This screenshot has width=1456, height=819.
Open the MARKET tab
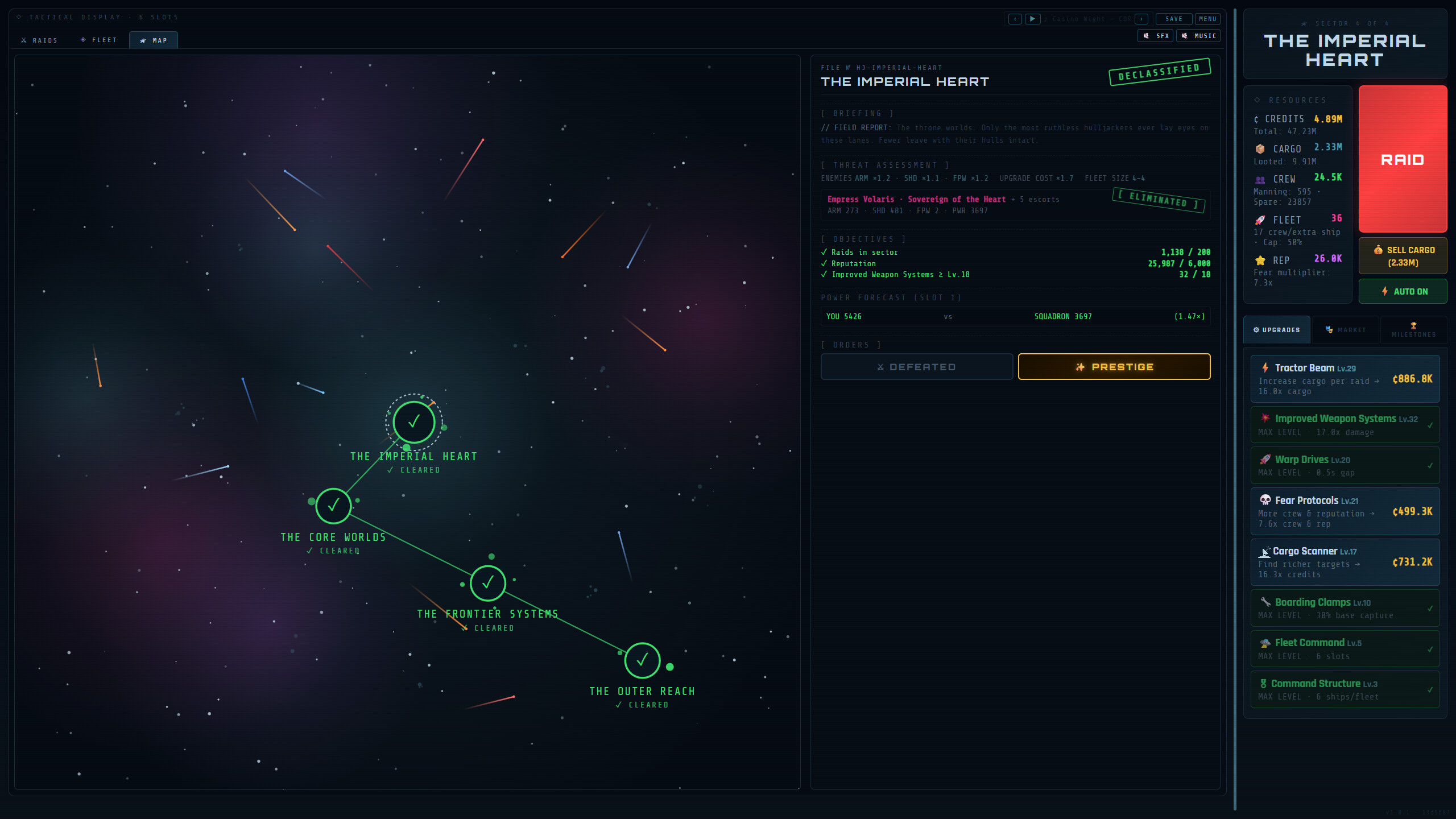click(x=1346, y=330)
